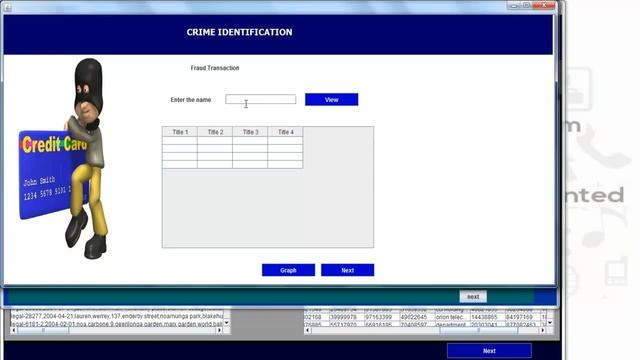Click the down arrow of the left text panel scrollbar
The width and height of the screenshot is (640, 360).
click(227, 323)
